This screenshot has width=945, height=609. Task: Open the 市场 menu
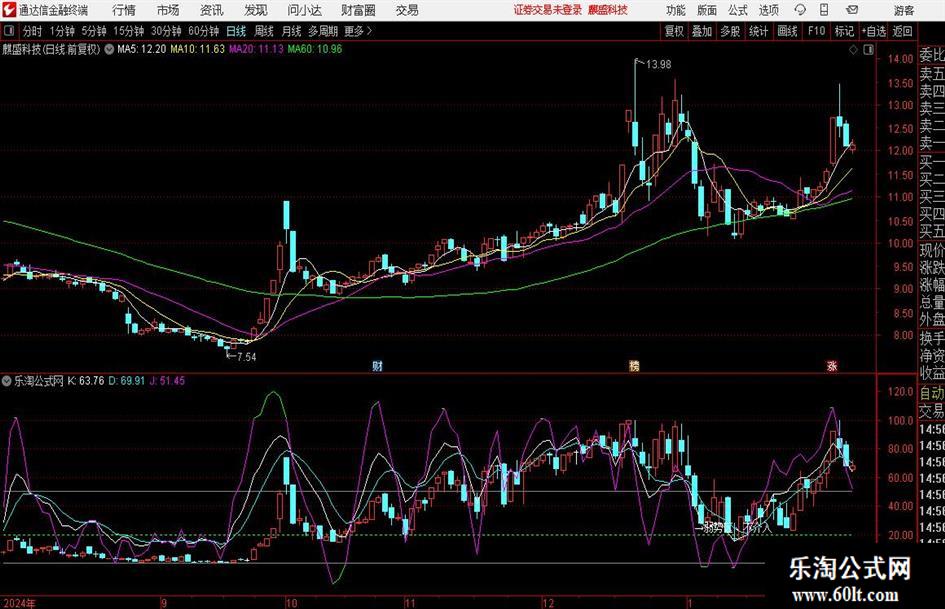[168, 10]
